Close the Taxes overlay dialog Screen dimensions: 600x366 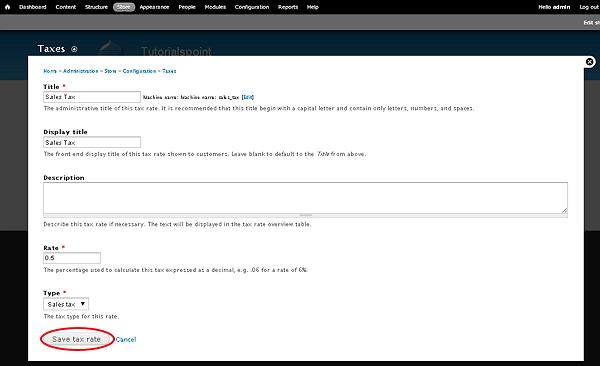(x=590, y=62)
